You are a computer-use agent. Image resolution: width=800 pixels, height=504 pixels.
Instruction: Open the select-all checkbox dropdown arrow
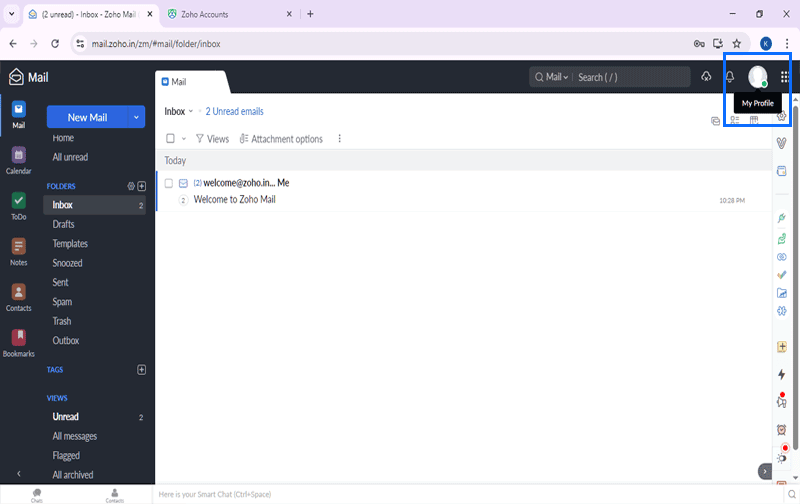(x=184, y=139)
